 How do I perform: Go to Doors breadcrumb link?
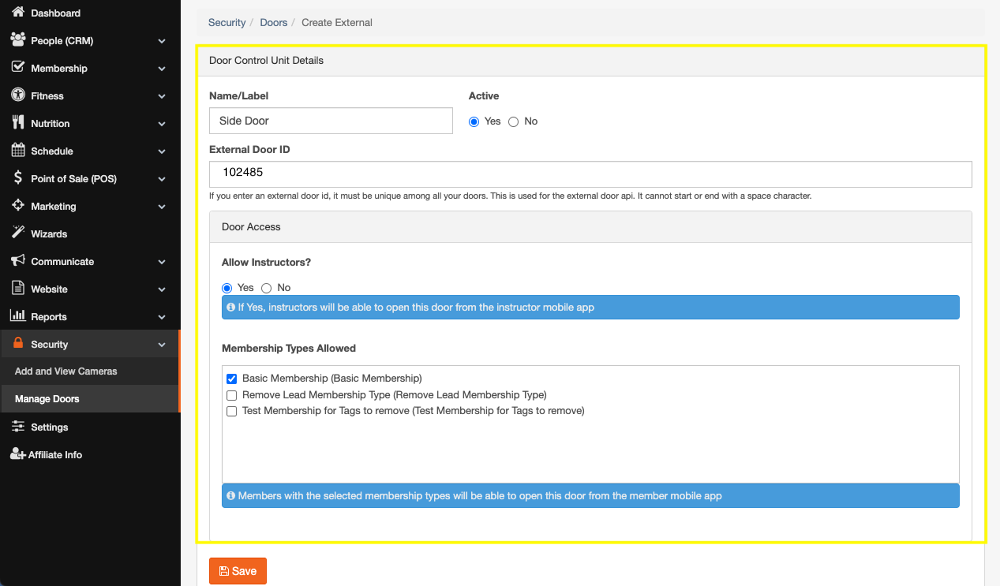pos(274,22)
